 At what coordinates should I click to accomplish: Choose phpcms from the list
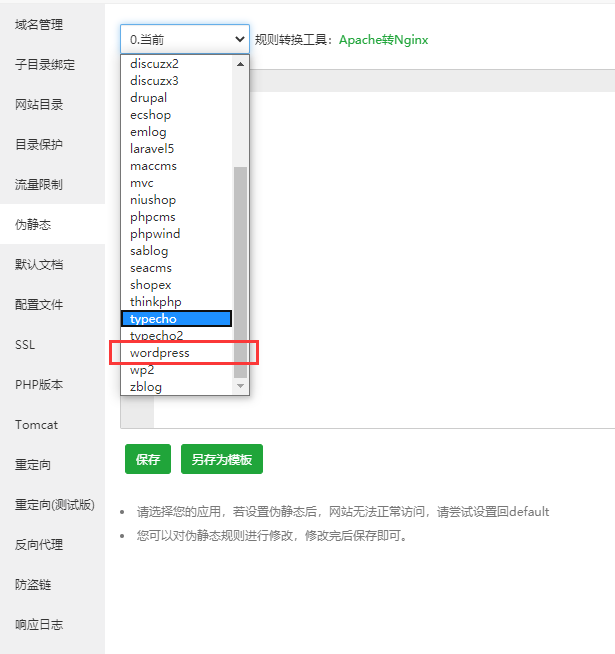(x=176, y=217)
